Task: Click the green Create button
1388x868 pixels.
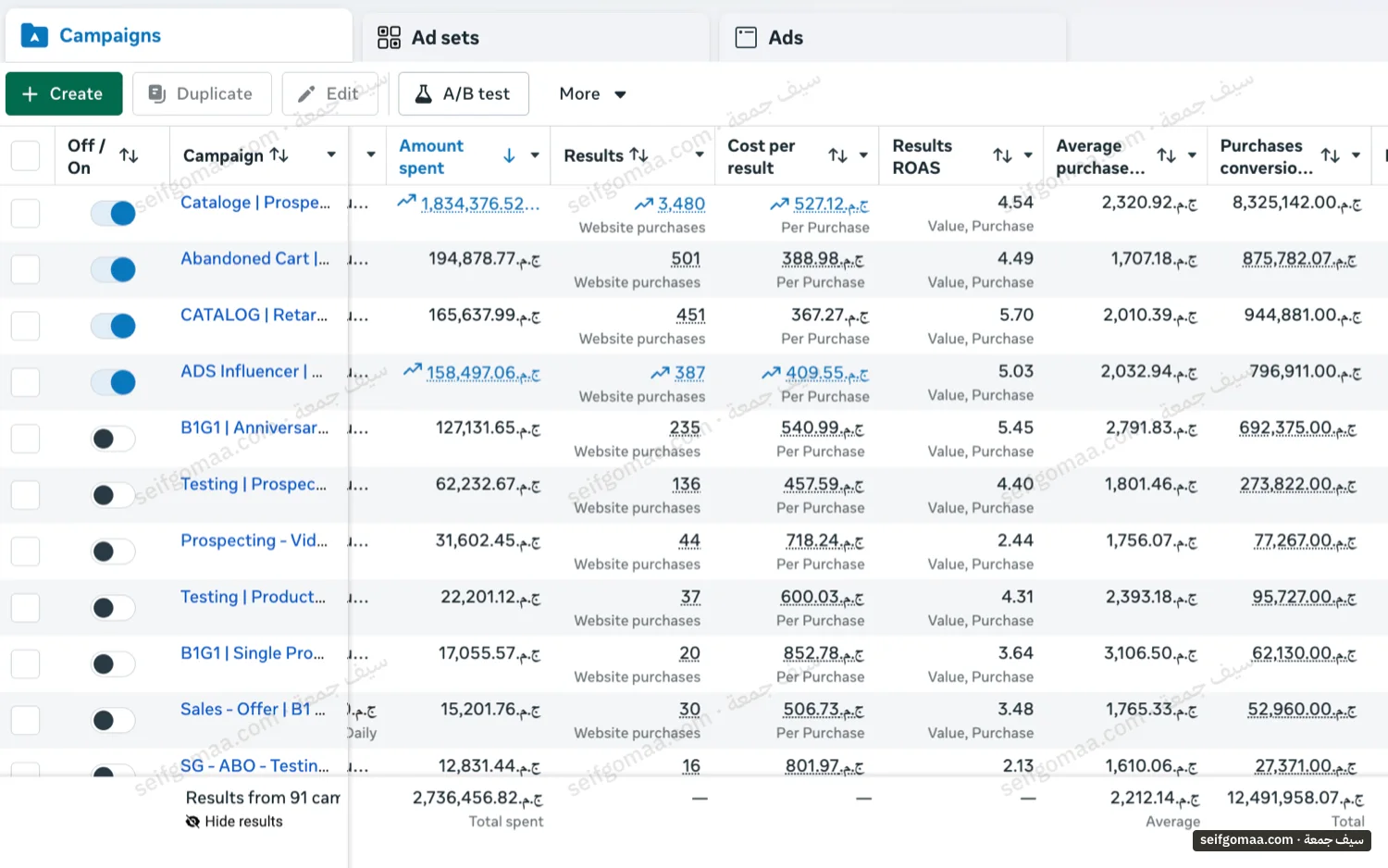Action: [x=64, y=93]
